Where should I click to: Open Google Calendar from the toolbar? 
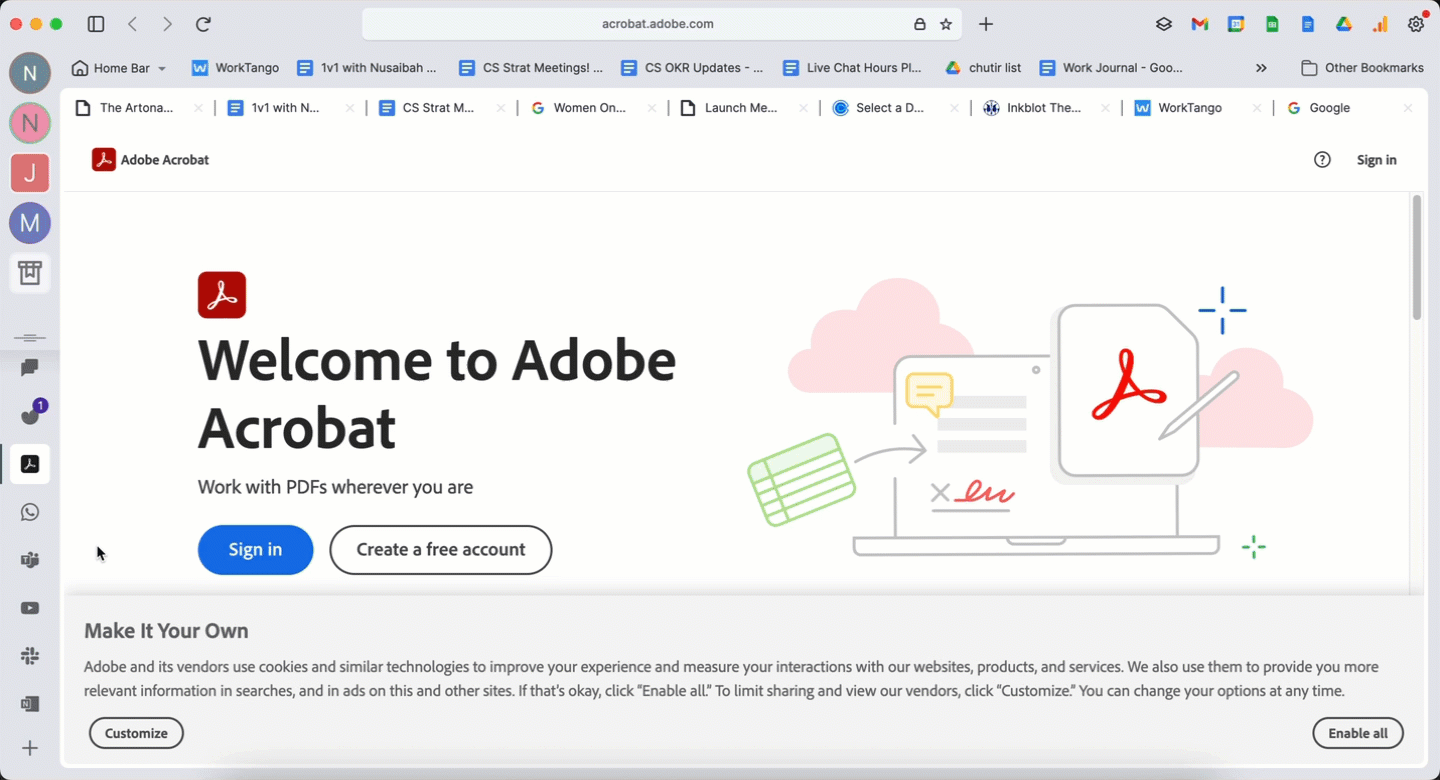(x=1236, y=24)
